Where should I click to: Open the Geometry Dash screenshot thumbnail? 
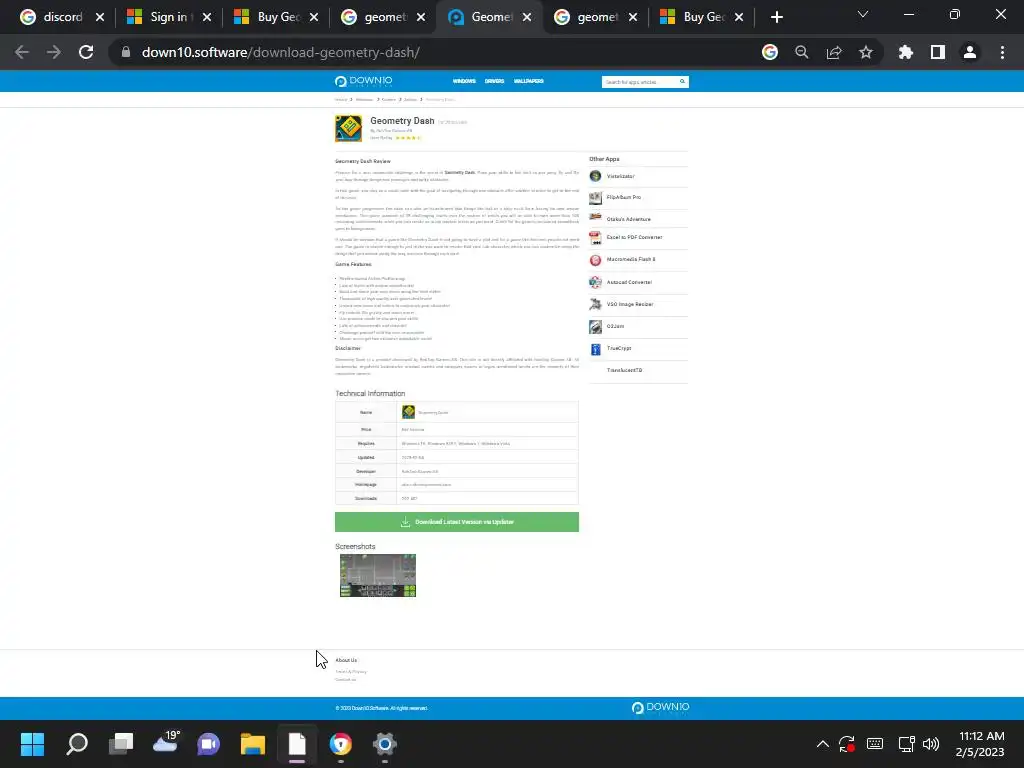[x=377, y=575]
